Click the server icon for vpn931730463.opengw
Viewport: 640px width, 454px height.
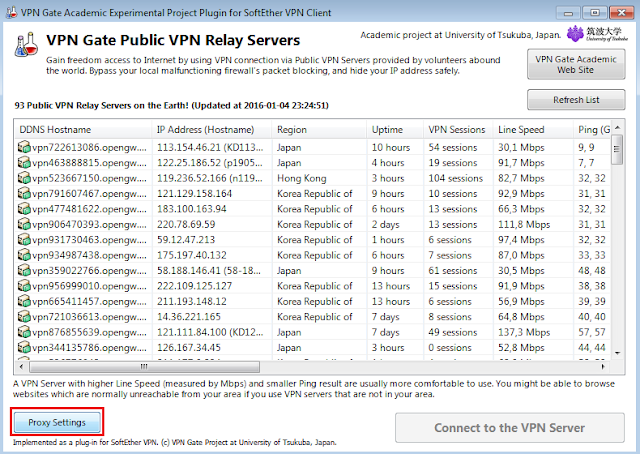pyautogui.click(x=24, y=240)
